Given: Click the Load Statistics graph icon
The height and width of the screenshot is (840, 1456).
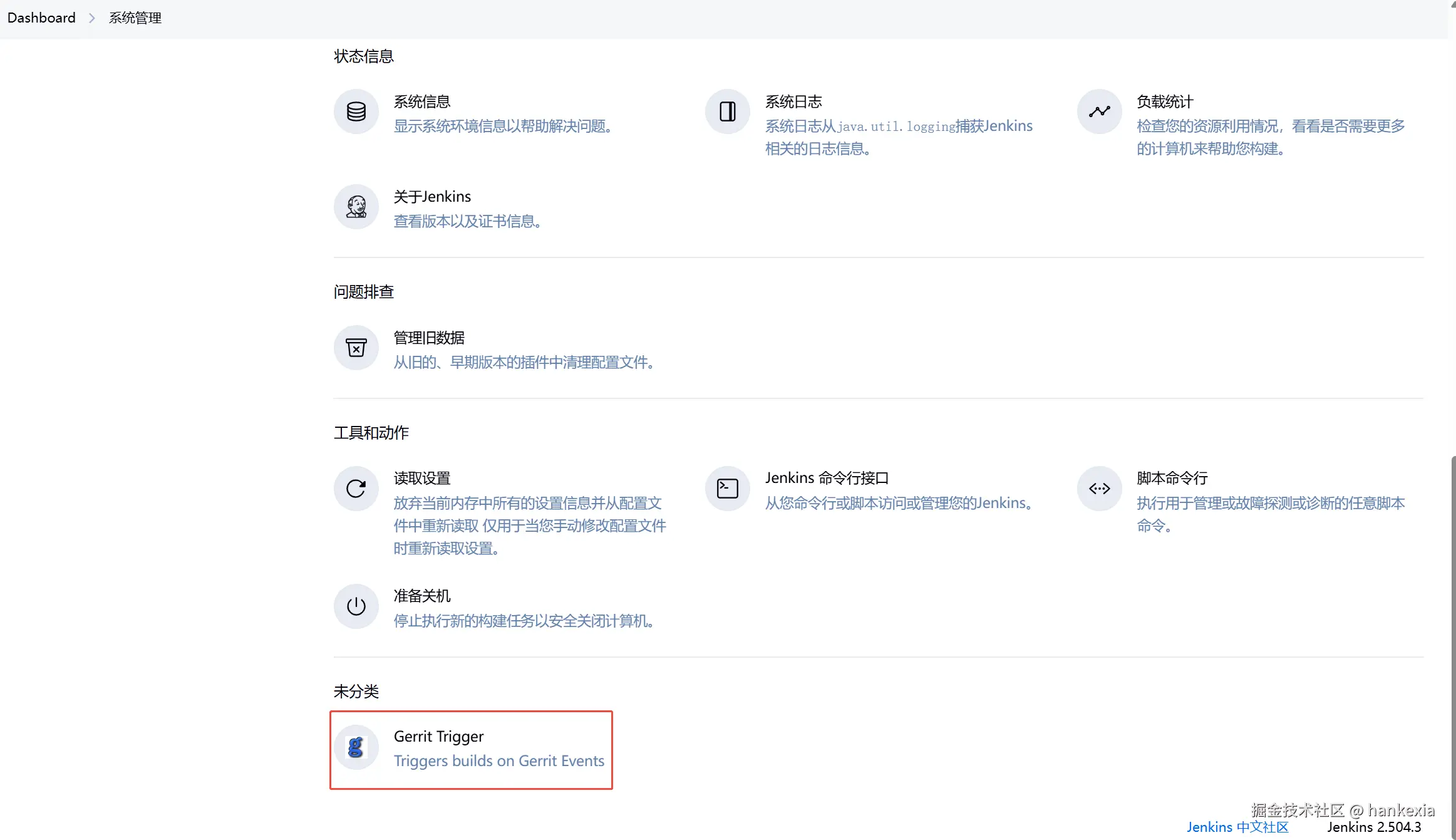Looking at the screenshot, I should tap(1099, 111).
